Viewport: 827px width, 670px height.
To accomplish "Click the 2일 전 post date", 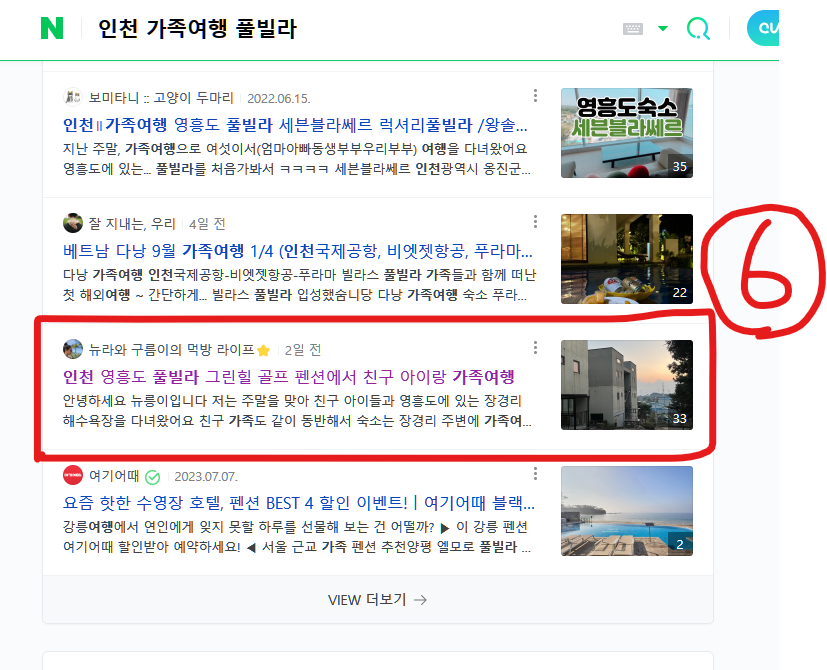I will (302, 350).
